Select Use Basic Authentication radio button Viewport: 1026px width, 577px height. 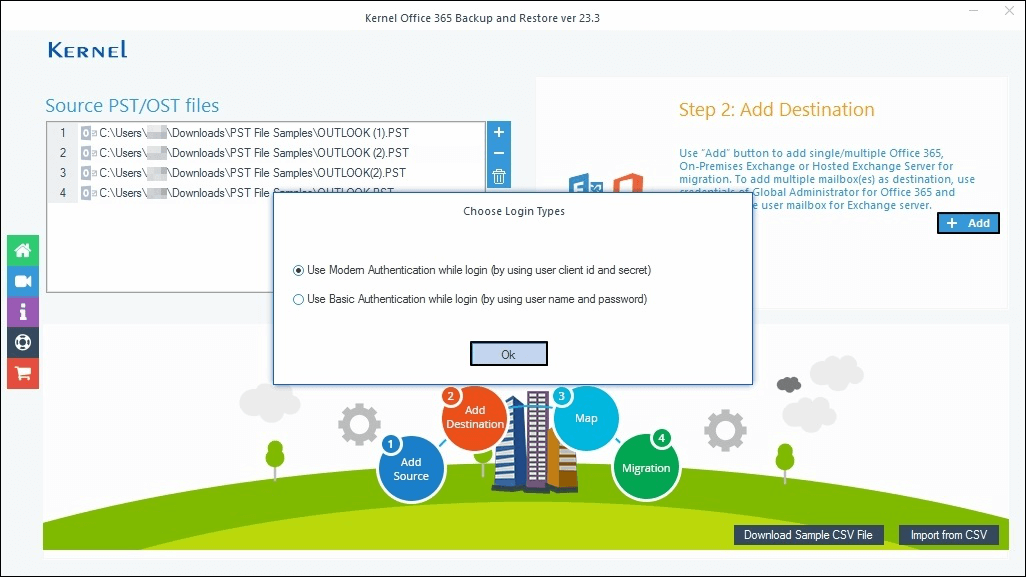tap(298, 300)
